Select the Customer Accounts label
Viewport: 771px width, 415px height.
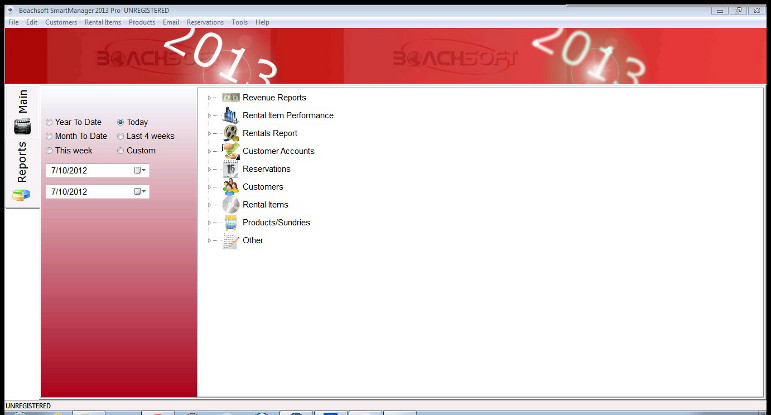[x=278, y=151]
